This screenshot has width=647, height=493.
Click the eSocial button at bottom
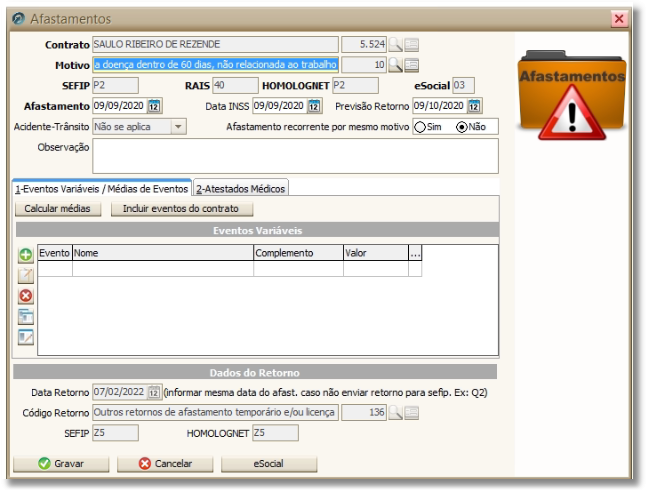coord(269,464)
